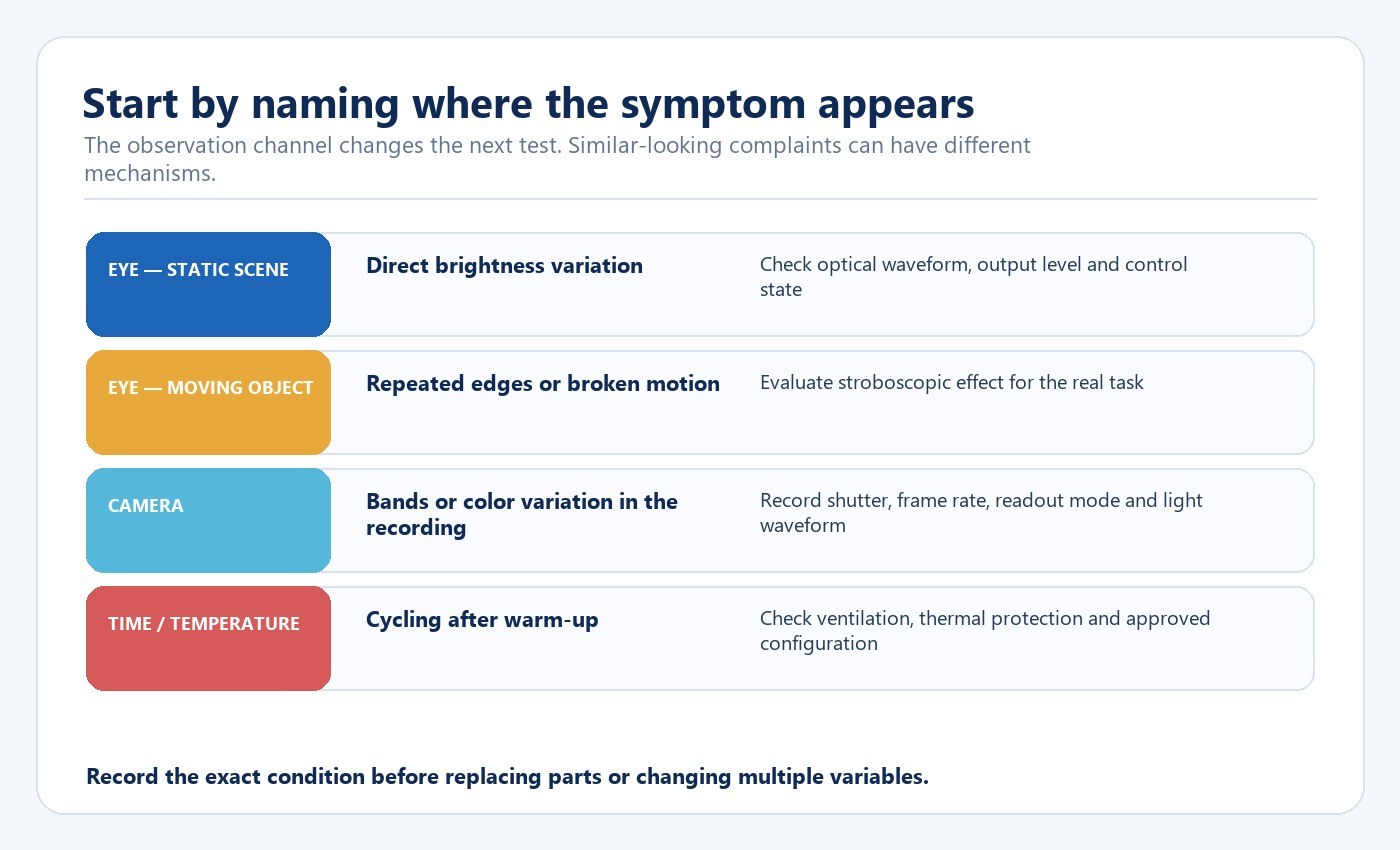The height and width of the screenshot is (850, 1400).
Task: Click 'Check ventilation, thermal protection' description
Action: tap(985, 630)
